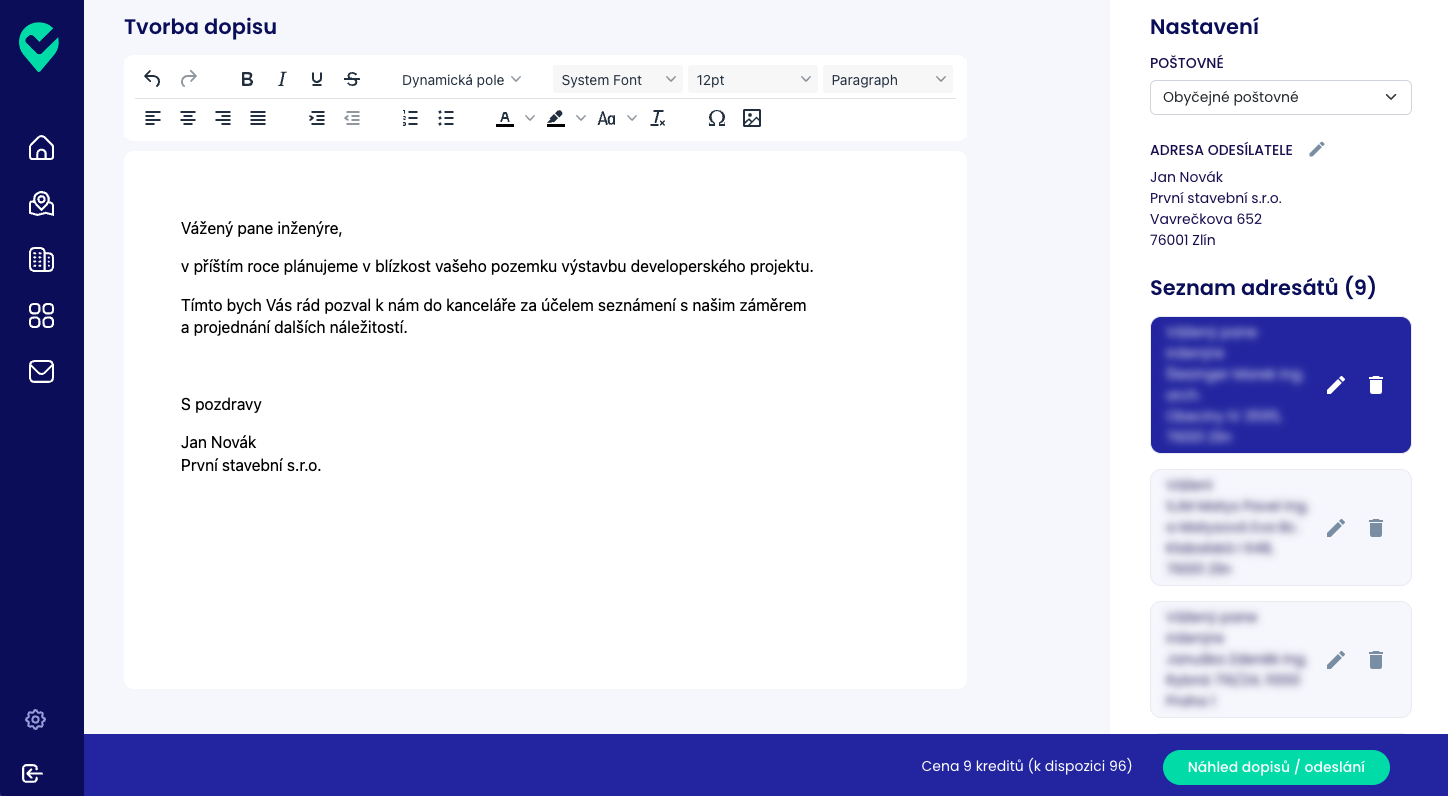Click Náhled dopisů / odeslání button
1448x796 pixels.
[1276, 767]
